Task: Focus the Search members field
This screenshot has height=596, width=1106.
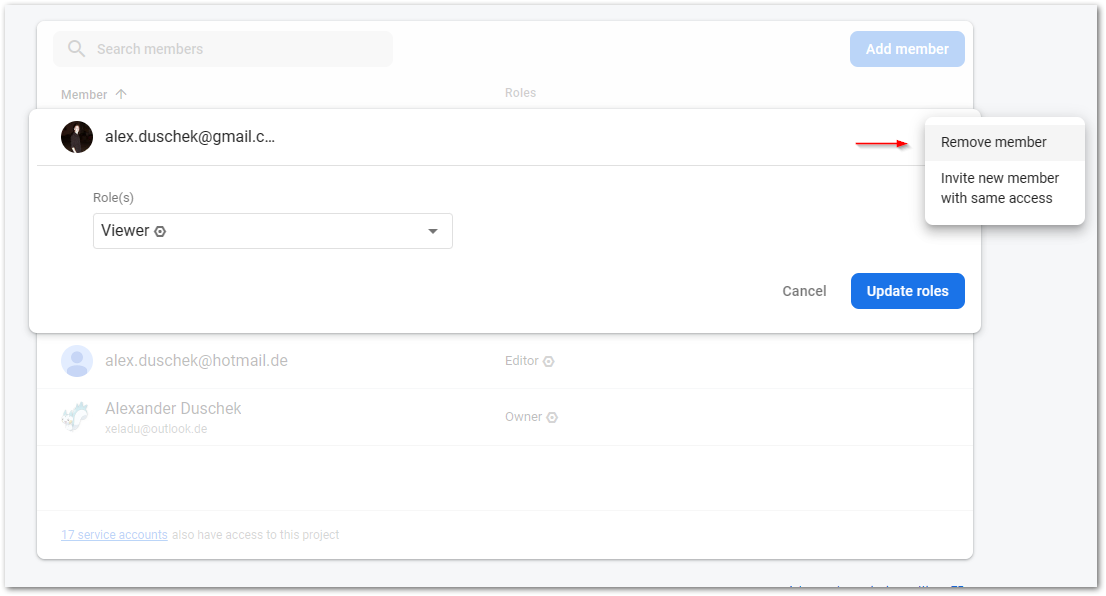Action: pyautogui.click(x=223, y=49)
